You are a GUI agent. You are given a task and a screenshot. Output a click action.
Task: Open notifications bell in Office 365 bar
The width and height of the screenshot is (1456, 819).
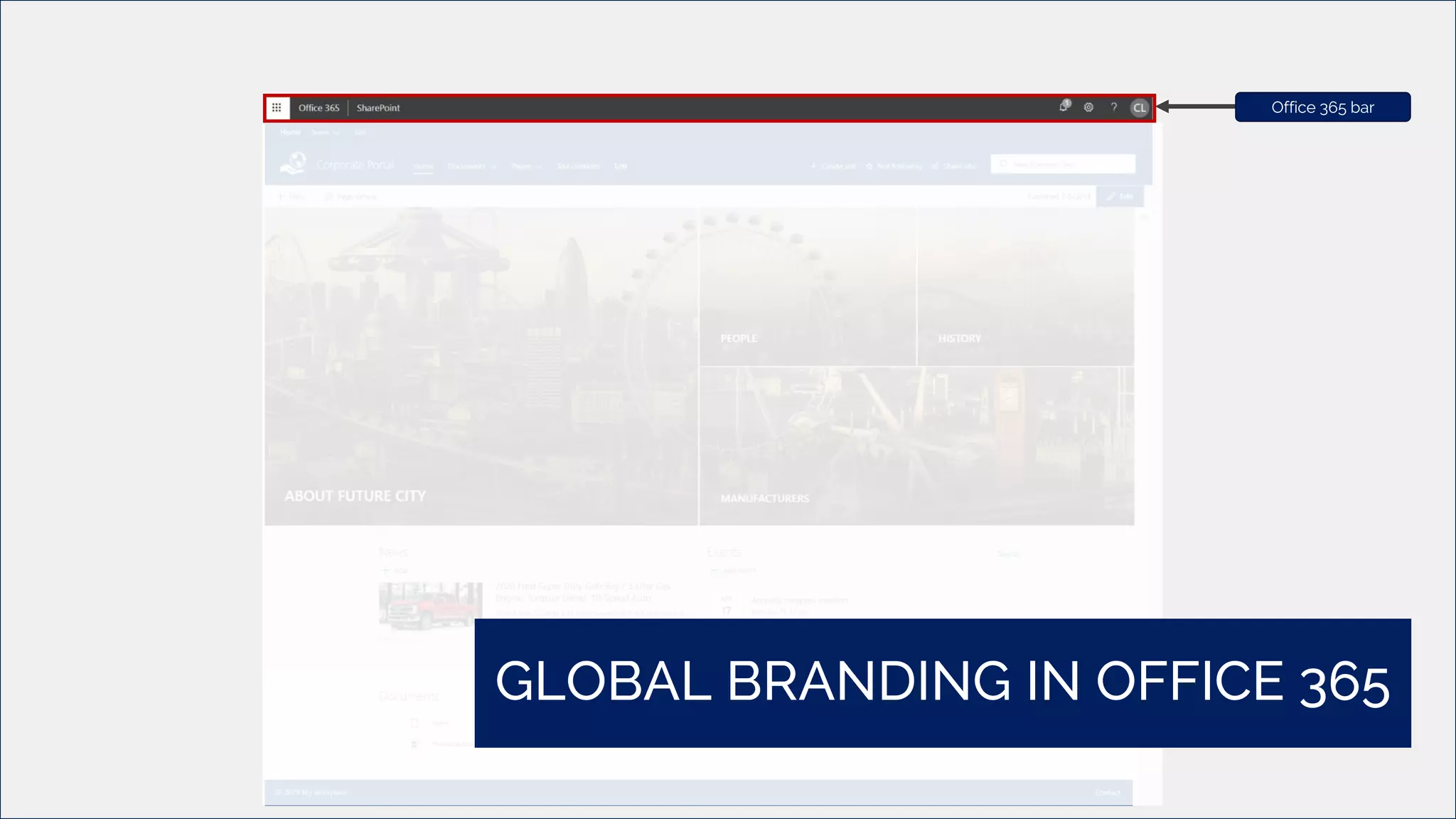[1064, 107]
